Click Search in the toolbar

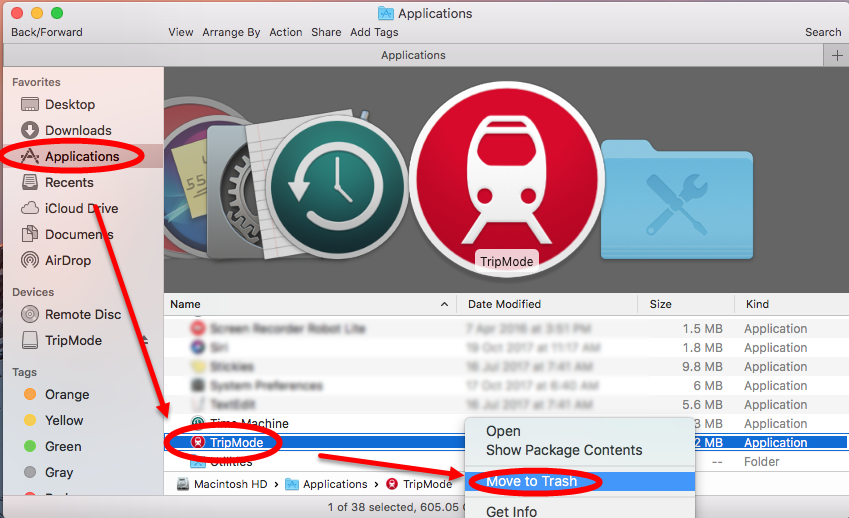[823, 32]
